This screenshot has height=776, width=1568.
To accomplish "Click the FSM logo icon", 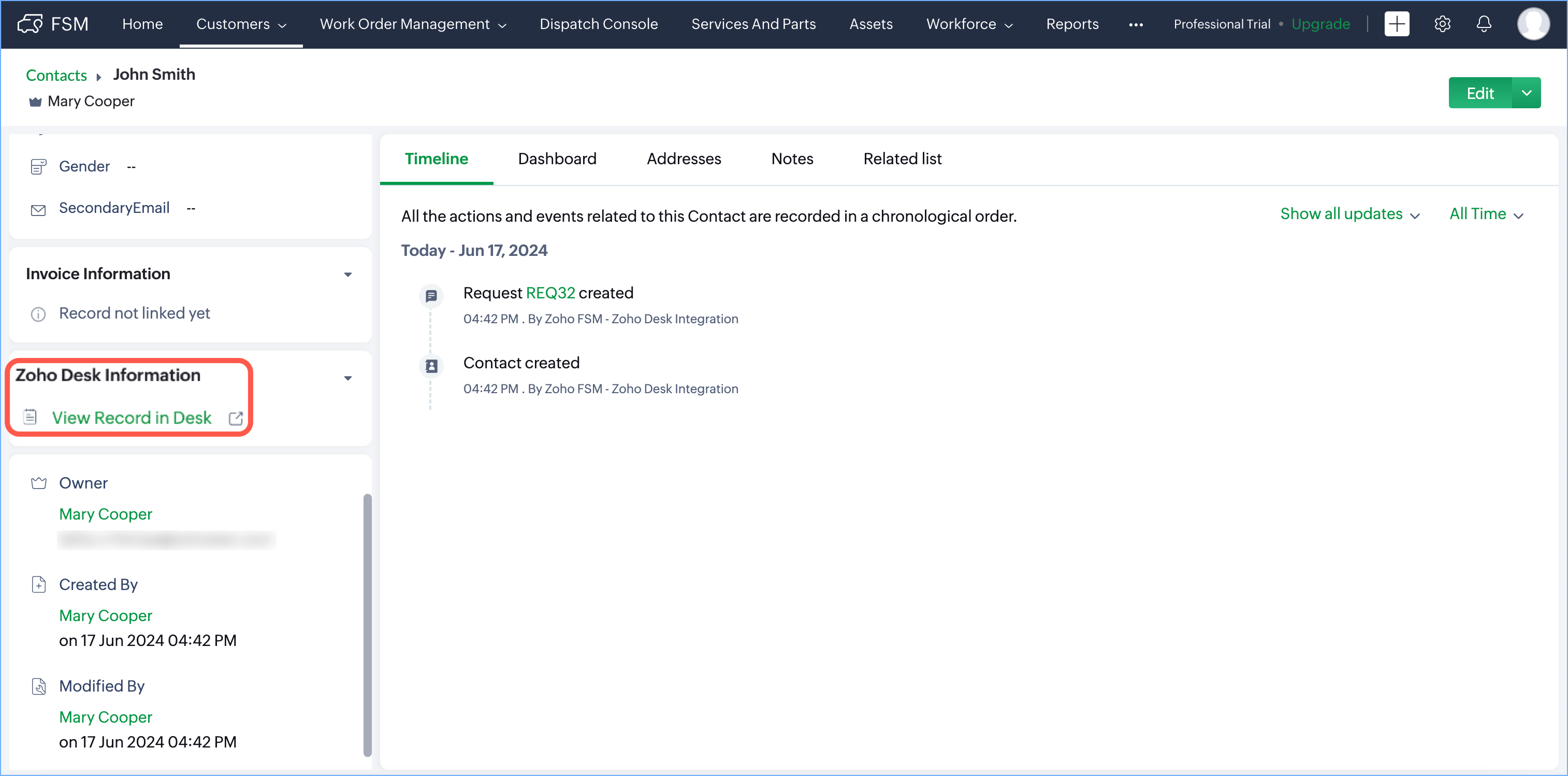I will [x=30, y=24].
